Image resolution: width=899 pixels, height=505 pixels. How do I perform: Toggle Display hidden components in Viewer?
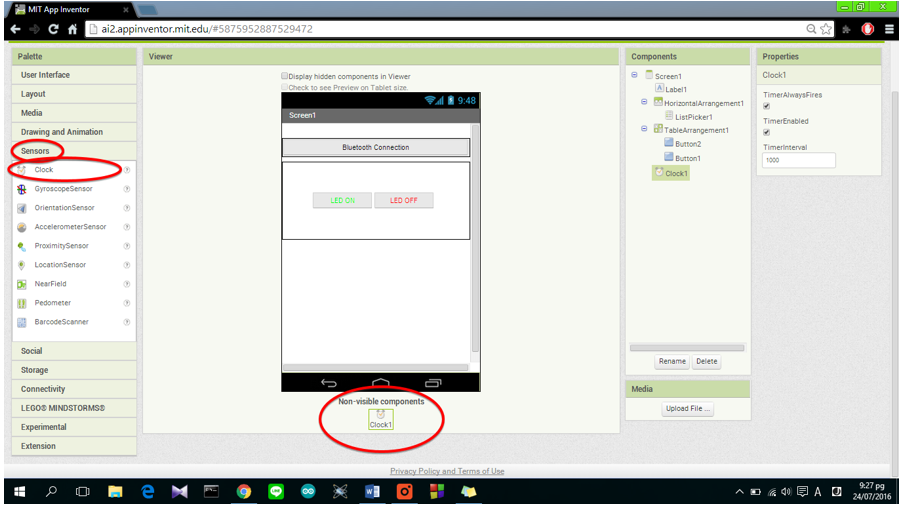coord(284,76)
